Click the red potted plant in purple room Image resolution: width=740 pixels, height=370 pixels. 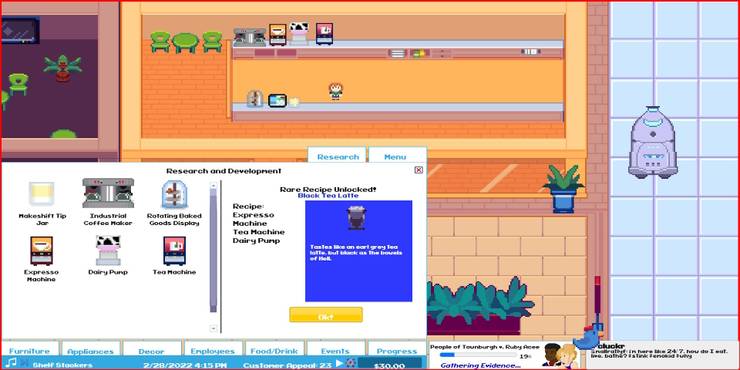[x=63, y=68]
